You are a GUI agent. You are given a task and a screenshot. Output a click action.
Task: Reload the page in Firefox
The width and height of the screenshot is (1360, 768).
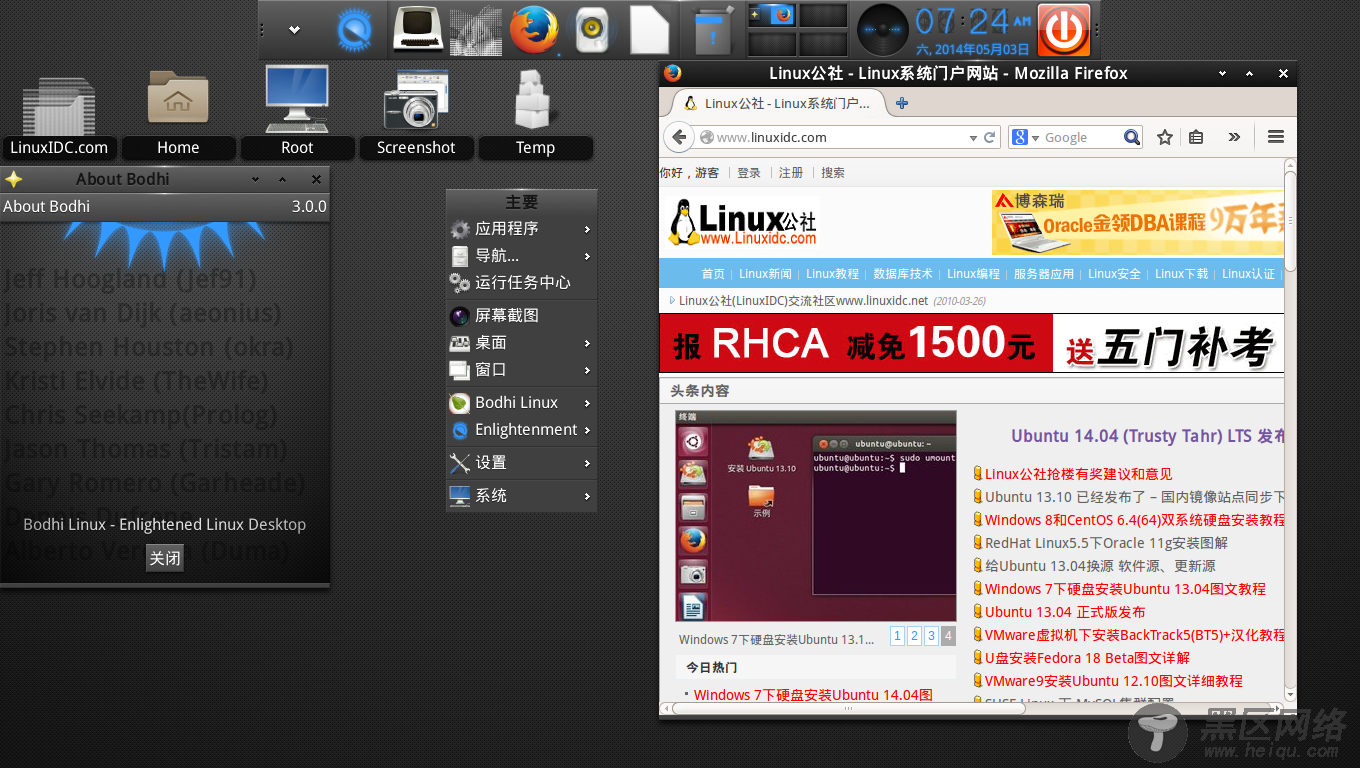[x=990, y=137]
